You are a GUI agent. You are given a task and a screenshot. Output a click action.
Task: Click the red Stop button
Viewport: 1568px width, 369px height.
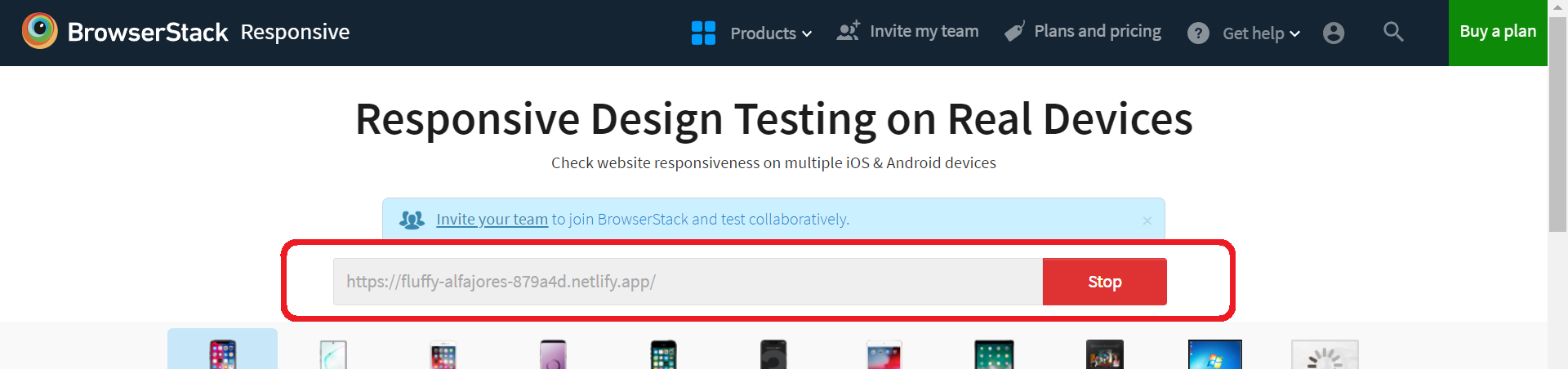pos(1104,282)
